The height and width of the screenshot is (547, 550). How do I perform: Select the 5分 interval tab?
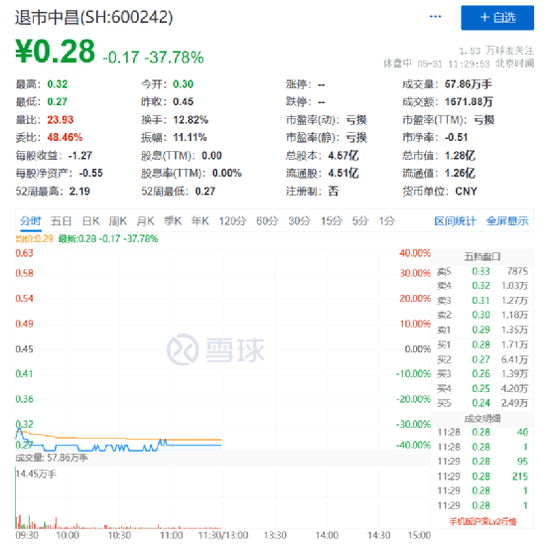[x=361, y=221]
